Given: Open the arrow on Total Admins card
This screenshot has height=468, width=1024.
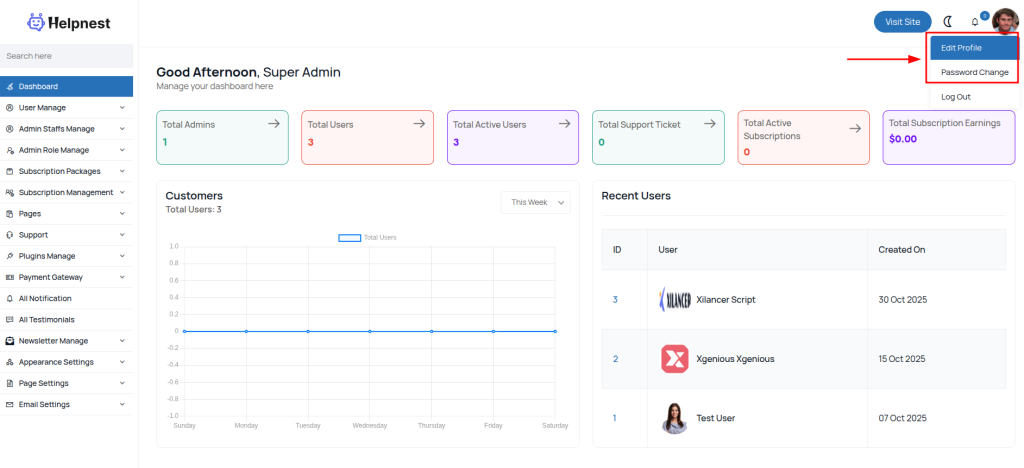Looking at the screenshot, I should pos(274,124).
